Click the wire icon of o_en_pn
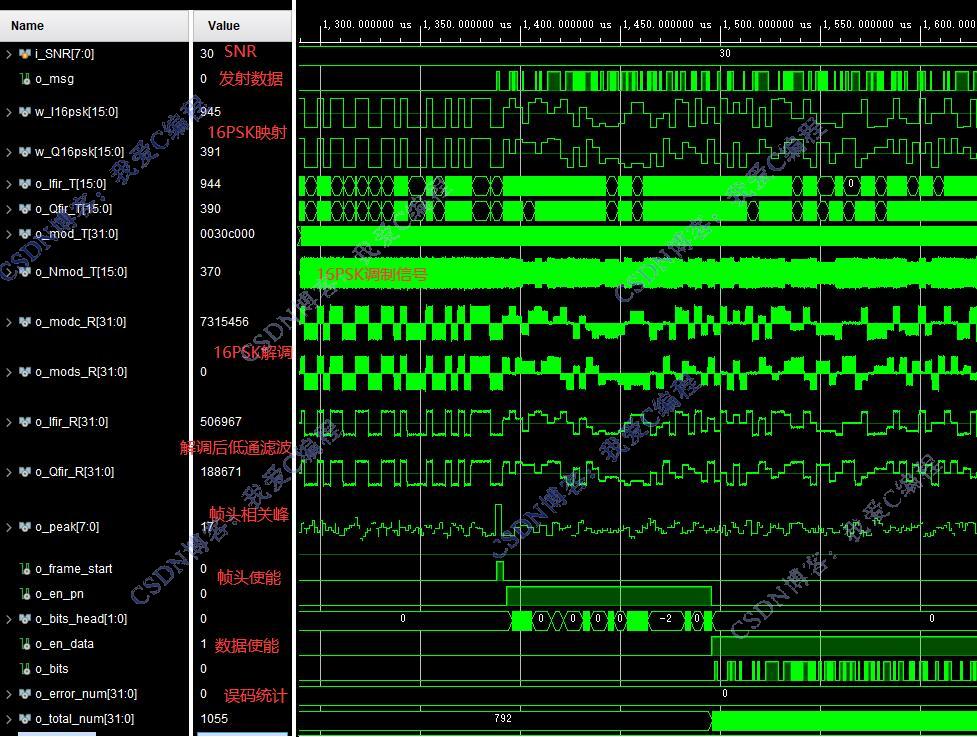977x737 pixels. (x=25, y=594)
